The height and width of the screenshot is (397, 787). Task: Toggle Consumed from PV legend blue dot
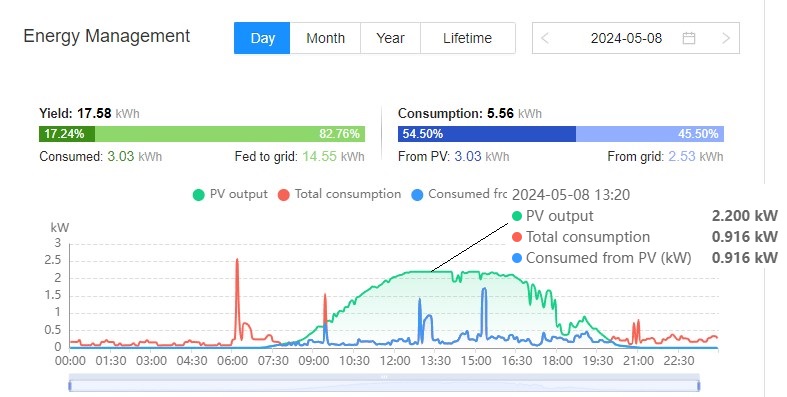(417, 195)
